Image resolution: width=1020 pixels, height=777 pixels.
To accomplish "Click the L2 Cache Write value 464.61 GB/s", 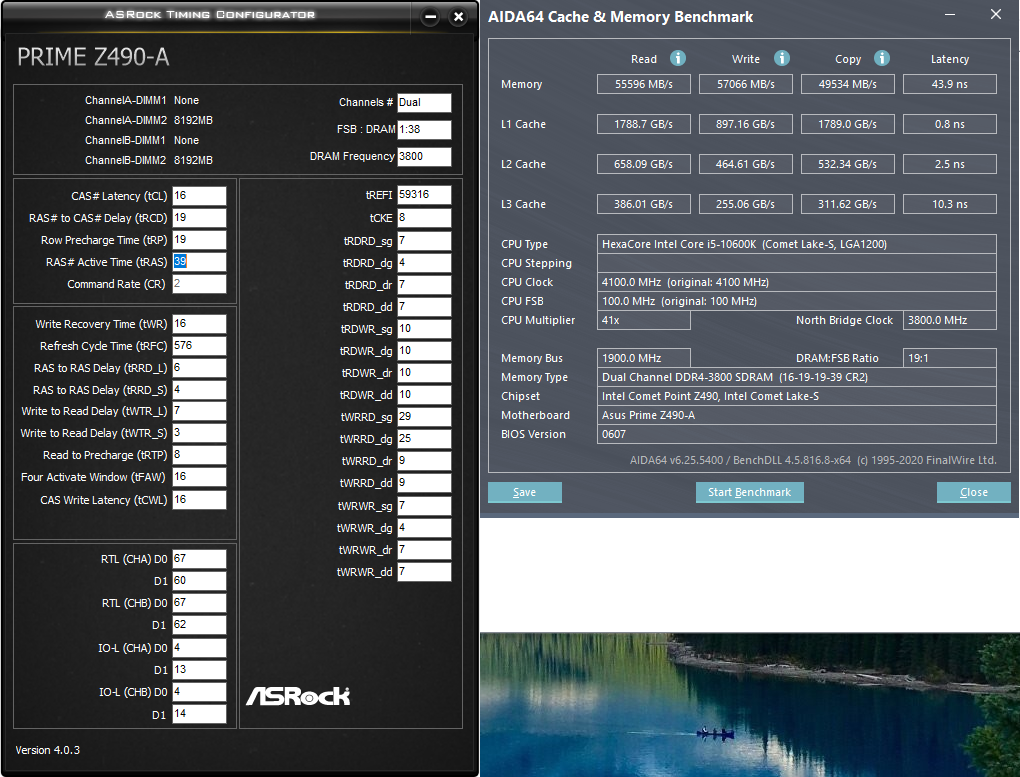I will coord(745,164).
